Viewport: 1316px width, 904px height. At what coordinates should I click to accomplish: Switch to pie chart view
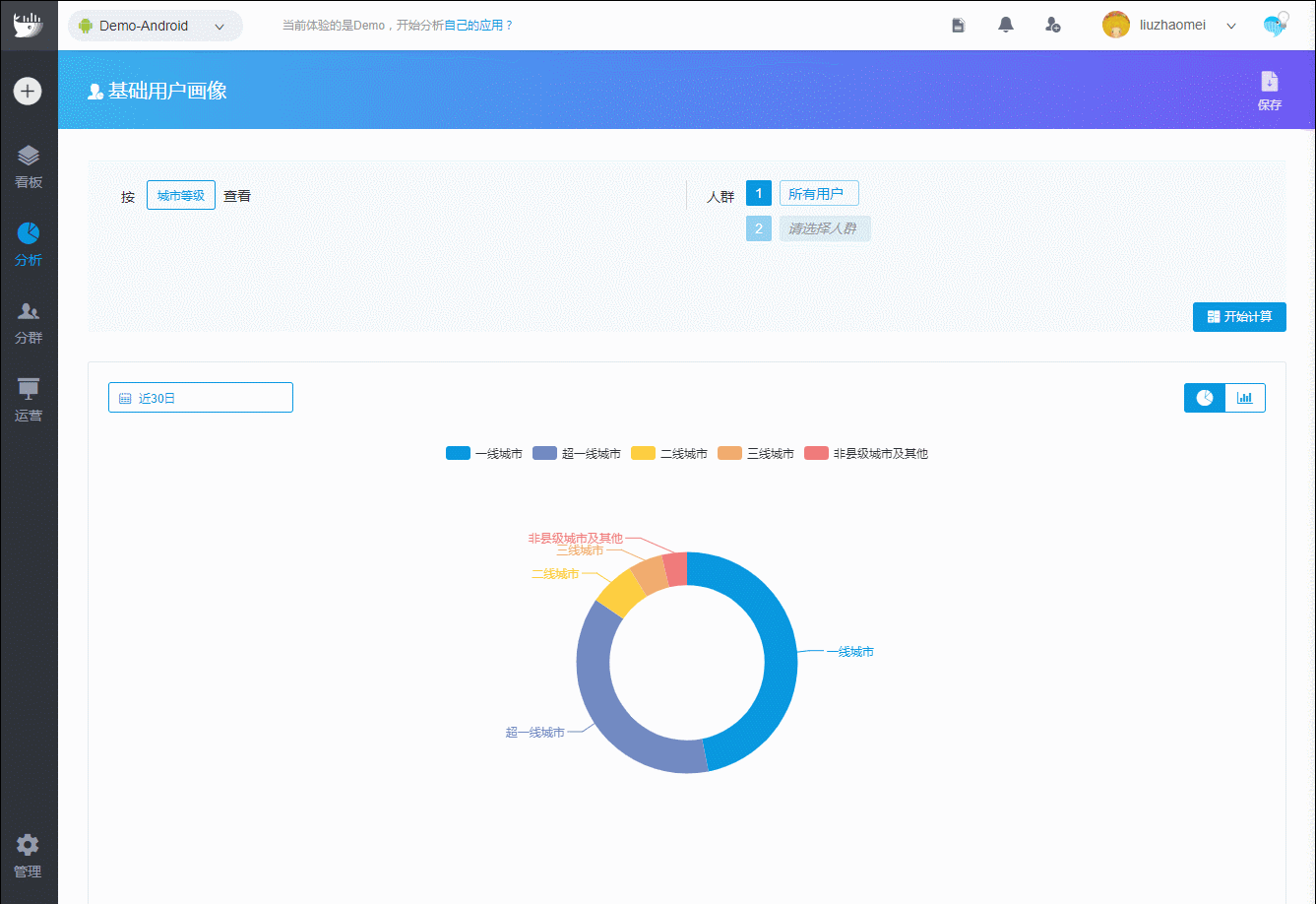[x=1205, y=398]
